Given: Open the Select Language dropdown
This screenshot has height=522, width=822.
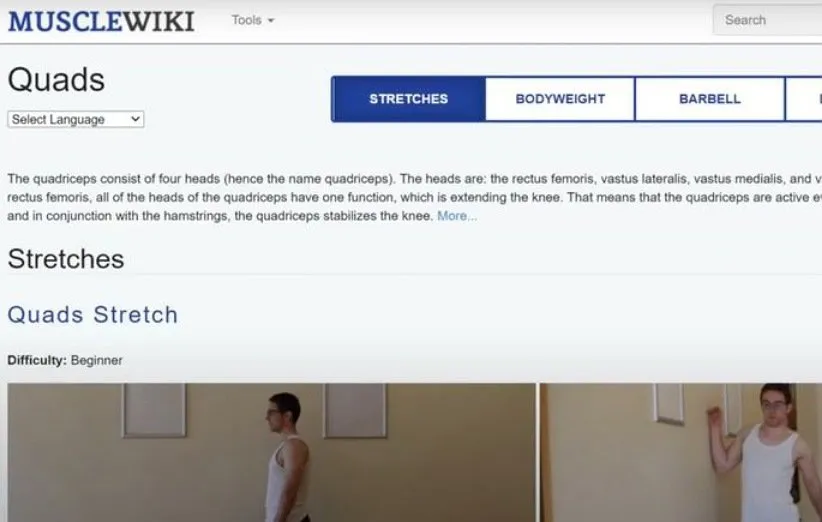Looking at the screenshot, I should (76, 119).
